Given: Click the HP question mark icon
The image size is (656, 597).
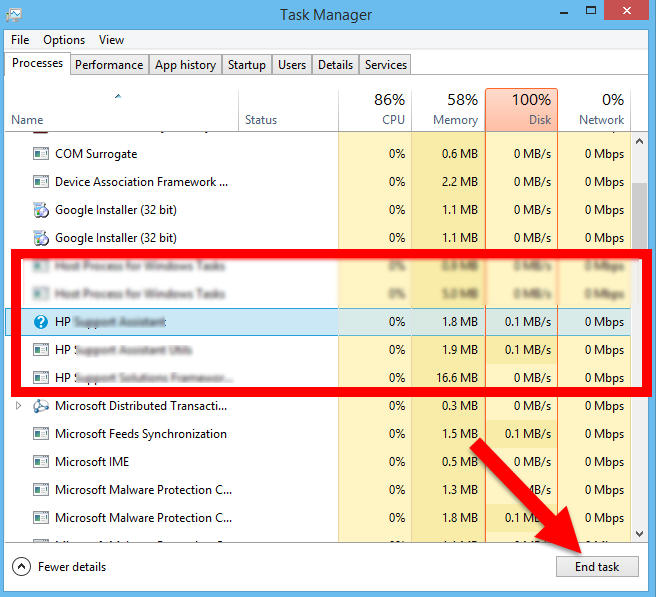Looking at the screenshot, I should (41, 322).
